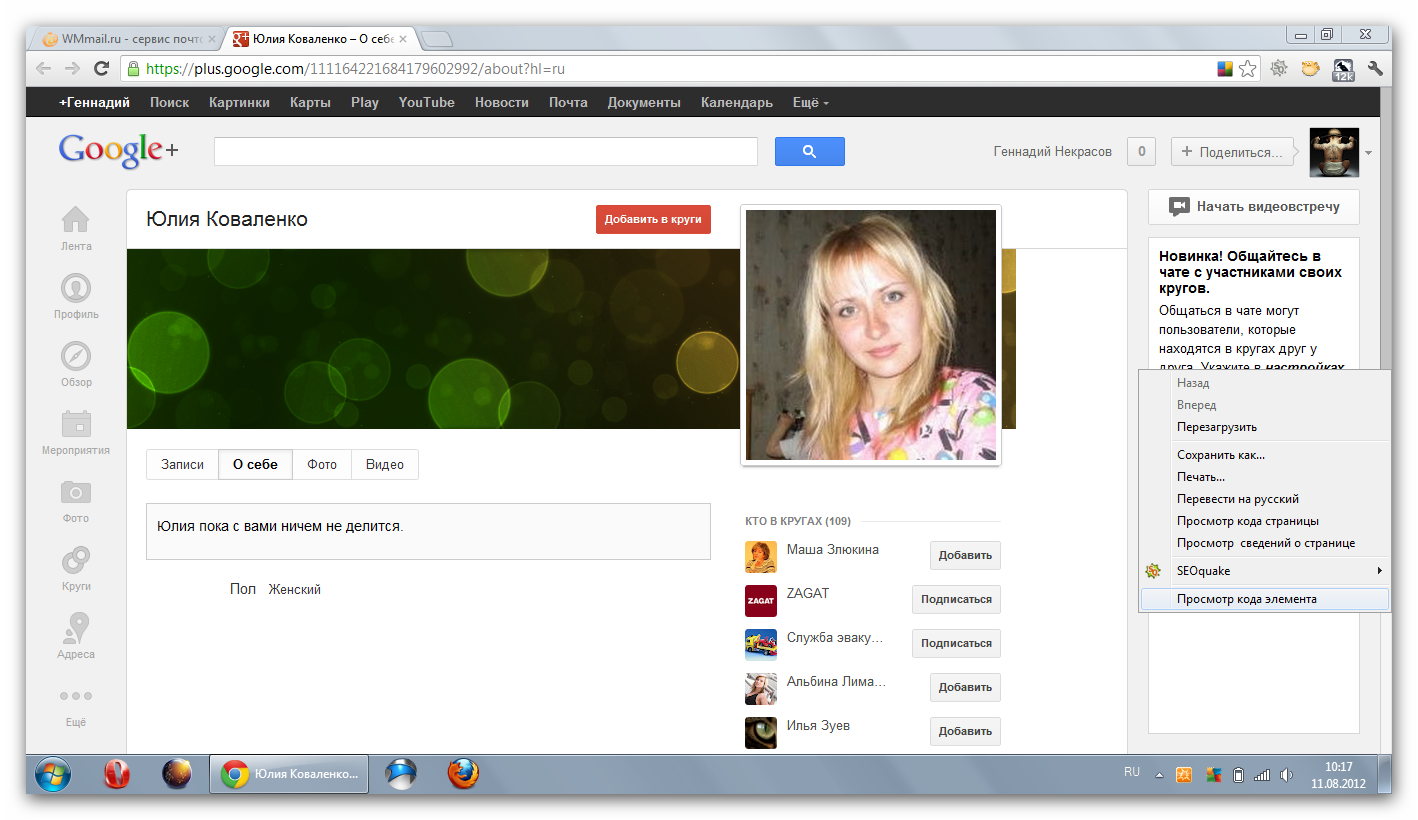This screenshot has width=1418, height=820.
Task: Click the browser back arrow
Action: pos(43,69)
